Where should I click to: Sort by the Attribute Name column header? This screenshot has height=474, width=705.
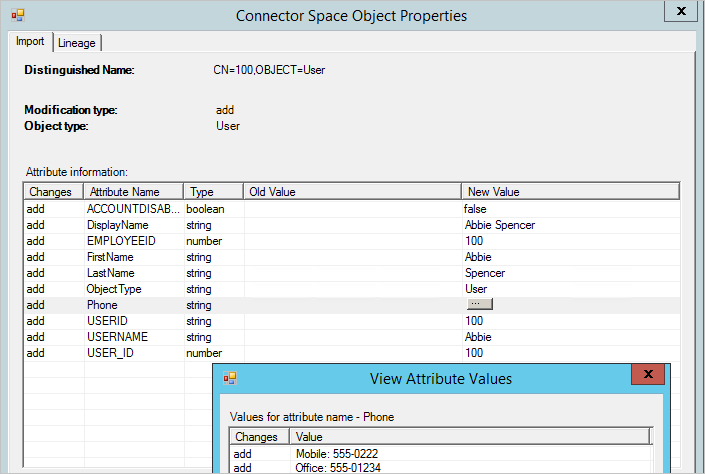tap(134, 192)
